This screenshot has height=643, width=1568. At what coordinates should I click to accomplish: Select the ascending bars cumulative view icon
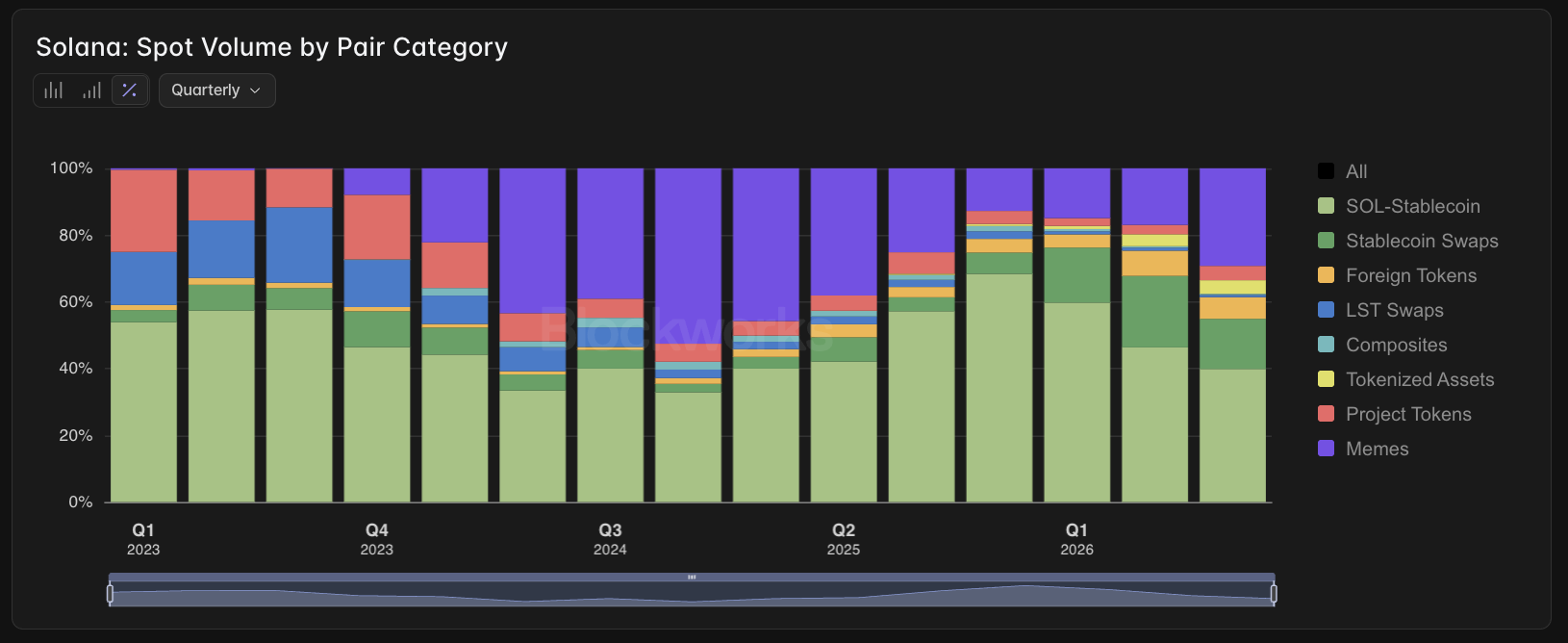(91, 90)
